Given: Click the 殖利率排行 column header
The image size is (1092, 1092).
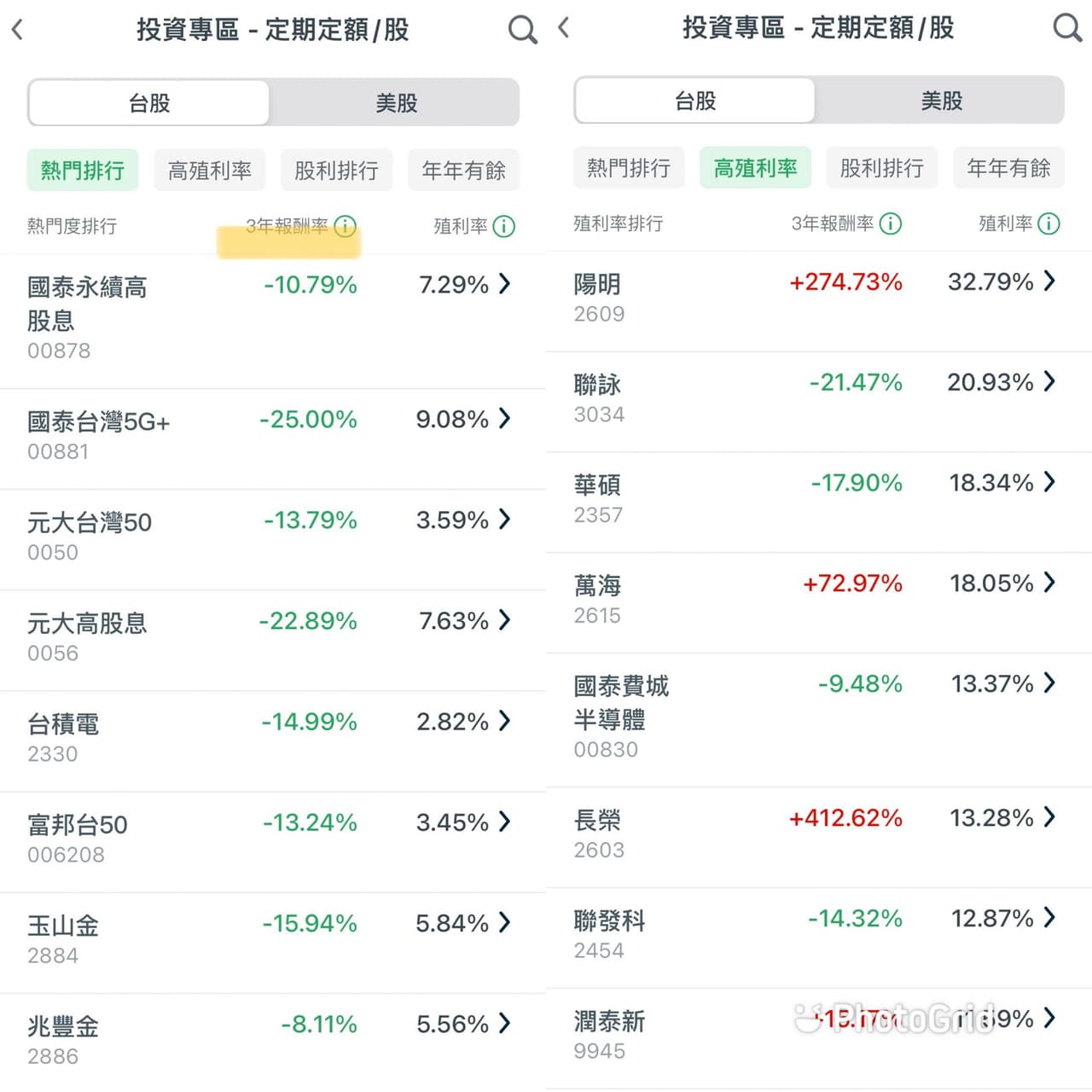Looking at the screenshot, I should point(618,224).
